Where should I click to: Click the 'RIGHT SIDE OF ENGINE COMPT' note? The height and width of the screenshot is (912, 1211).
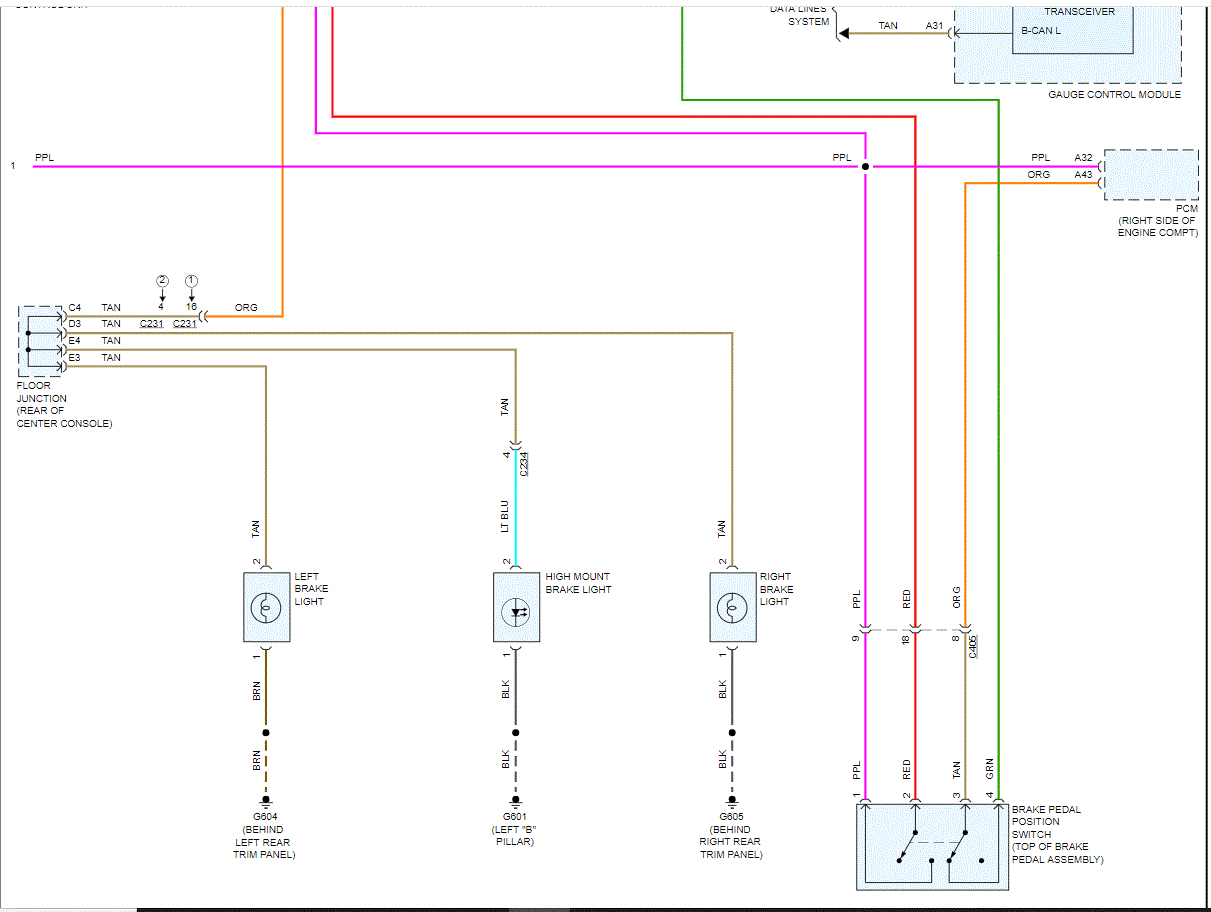[1157, 227]
